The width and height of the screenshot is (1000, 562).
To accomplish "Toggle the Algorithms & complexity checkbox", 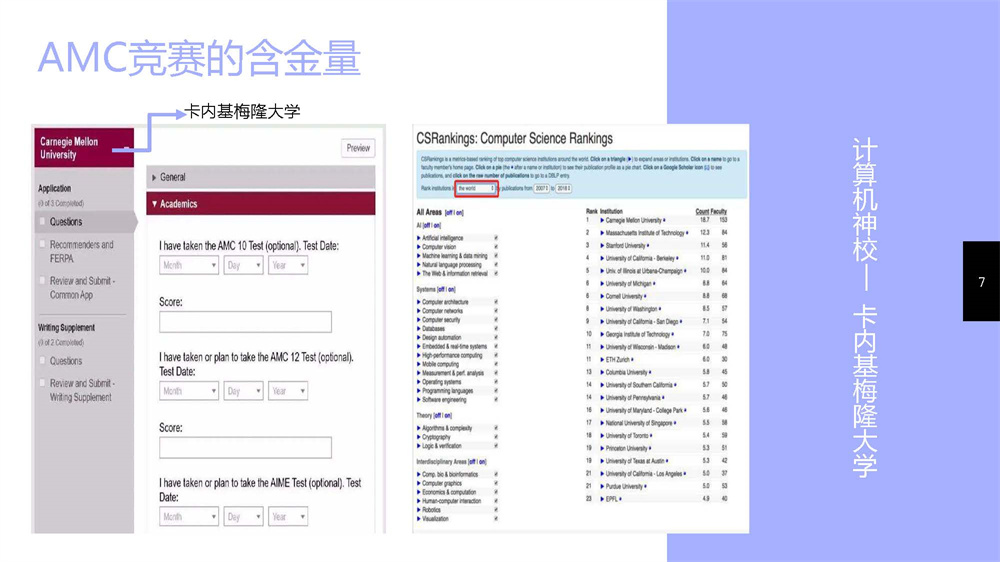I will (496, 428).
